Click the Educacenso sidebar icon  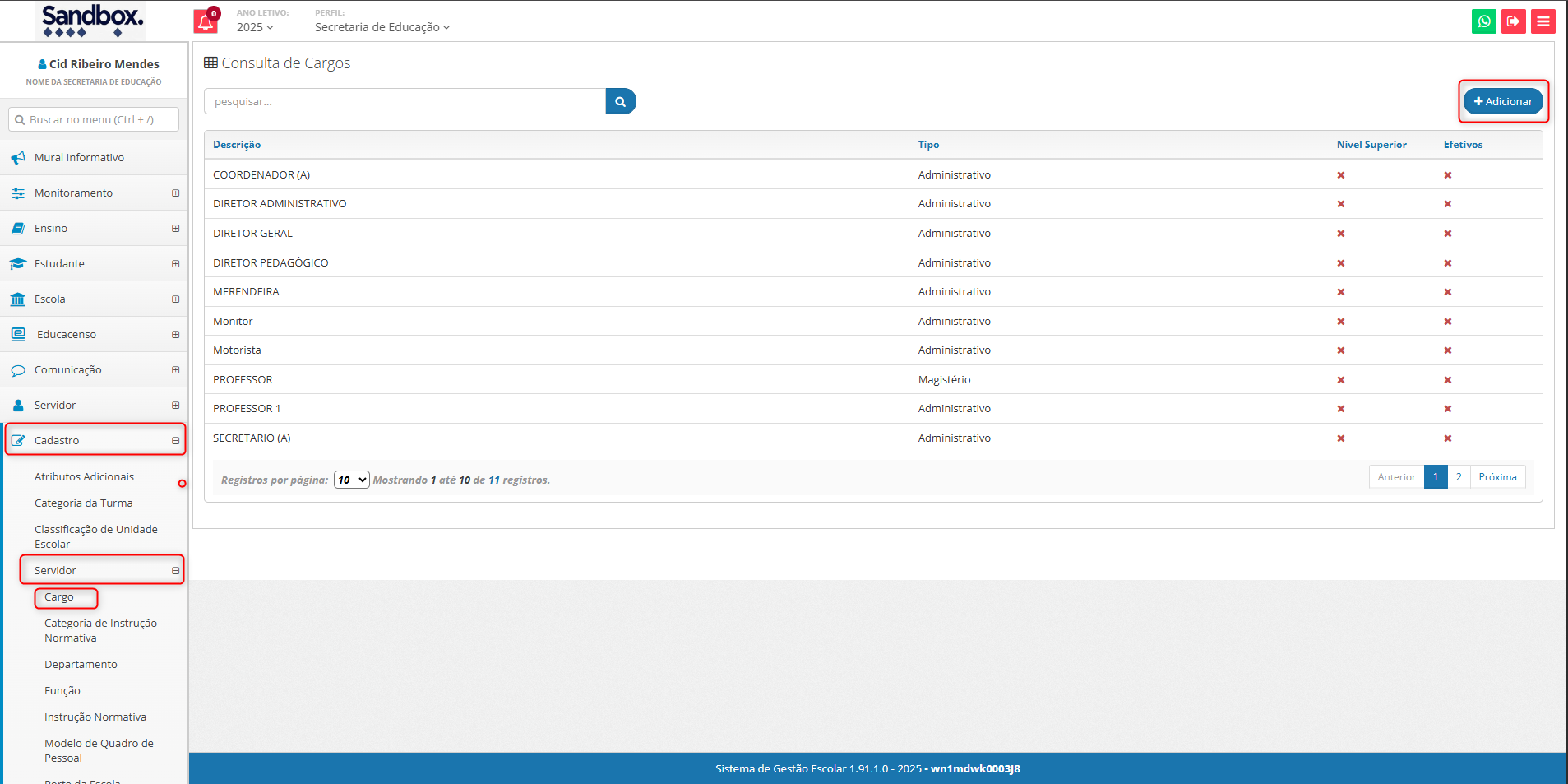[18, 335]
